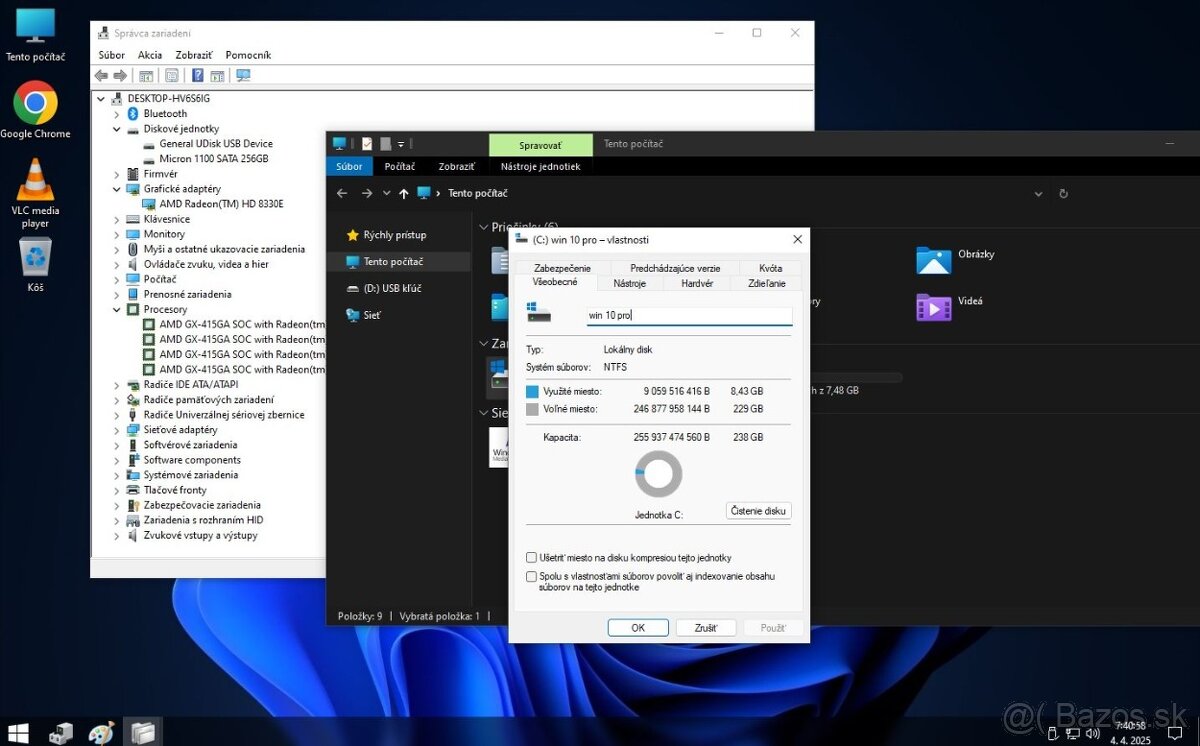Click the Windows Start button
Screen dimensions: 1200x746
[18, 733]
